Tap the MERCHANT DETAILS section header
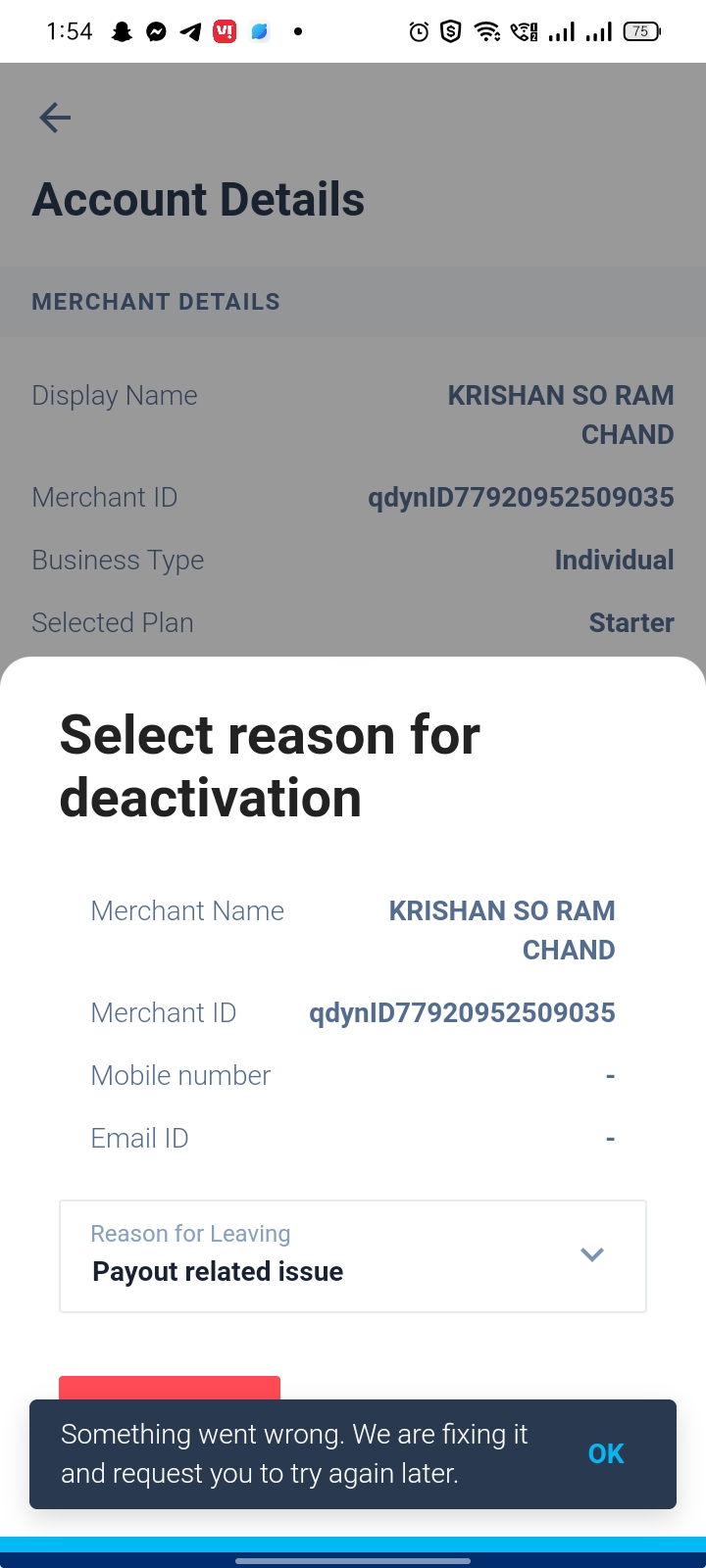Screen dimensions: 706x1568 click(156, 302)
